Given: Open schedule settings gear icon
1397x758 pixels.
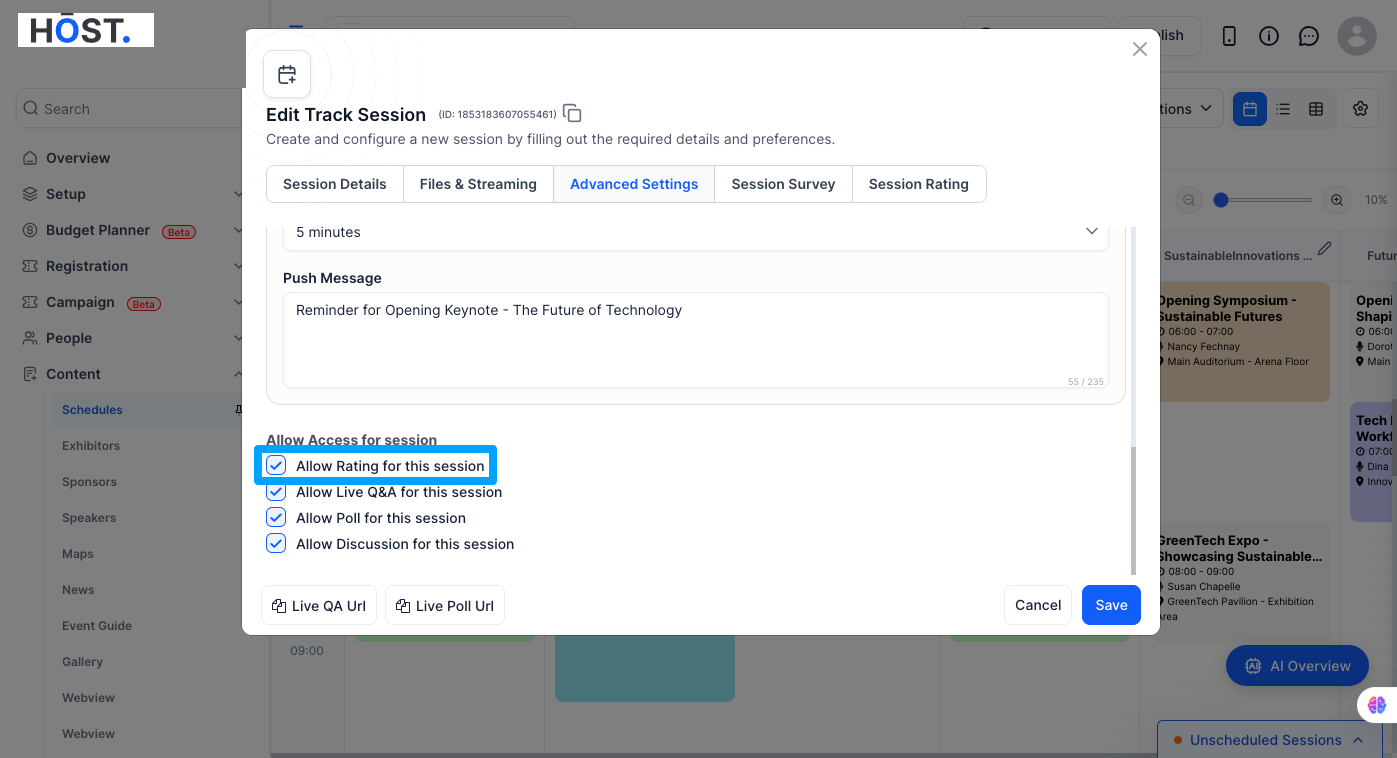Looking at the screenshot, I should click(x=1360, y=109).
